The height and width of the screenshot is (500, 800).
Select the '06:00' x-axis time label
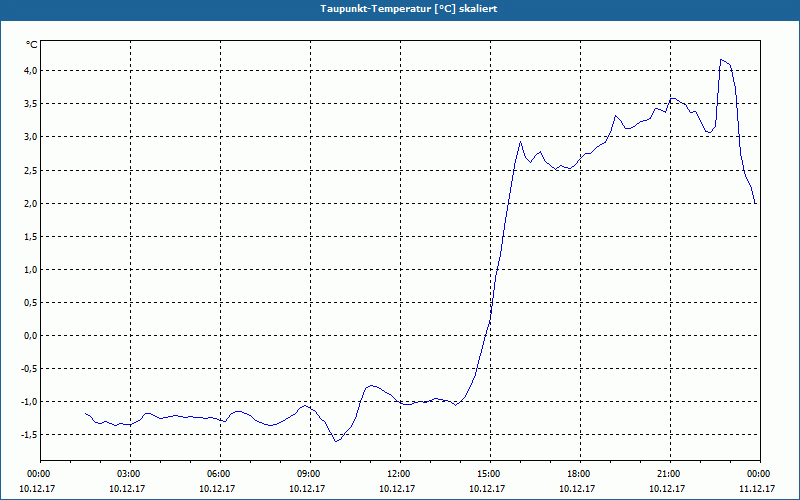tap(218, 474)
